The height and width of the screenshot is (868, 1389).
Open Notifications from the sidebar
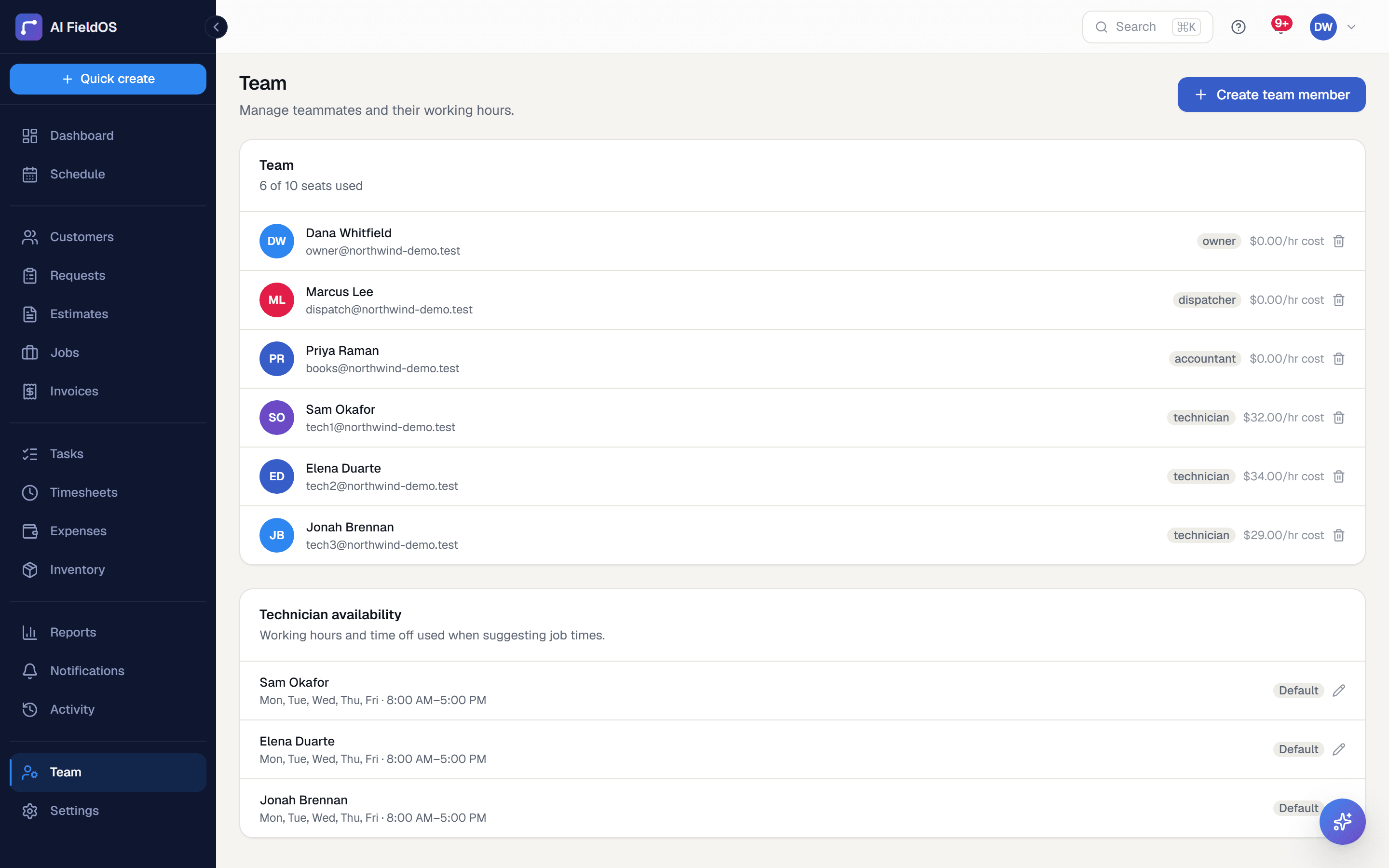coord(108,670)
